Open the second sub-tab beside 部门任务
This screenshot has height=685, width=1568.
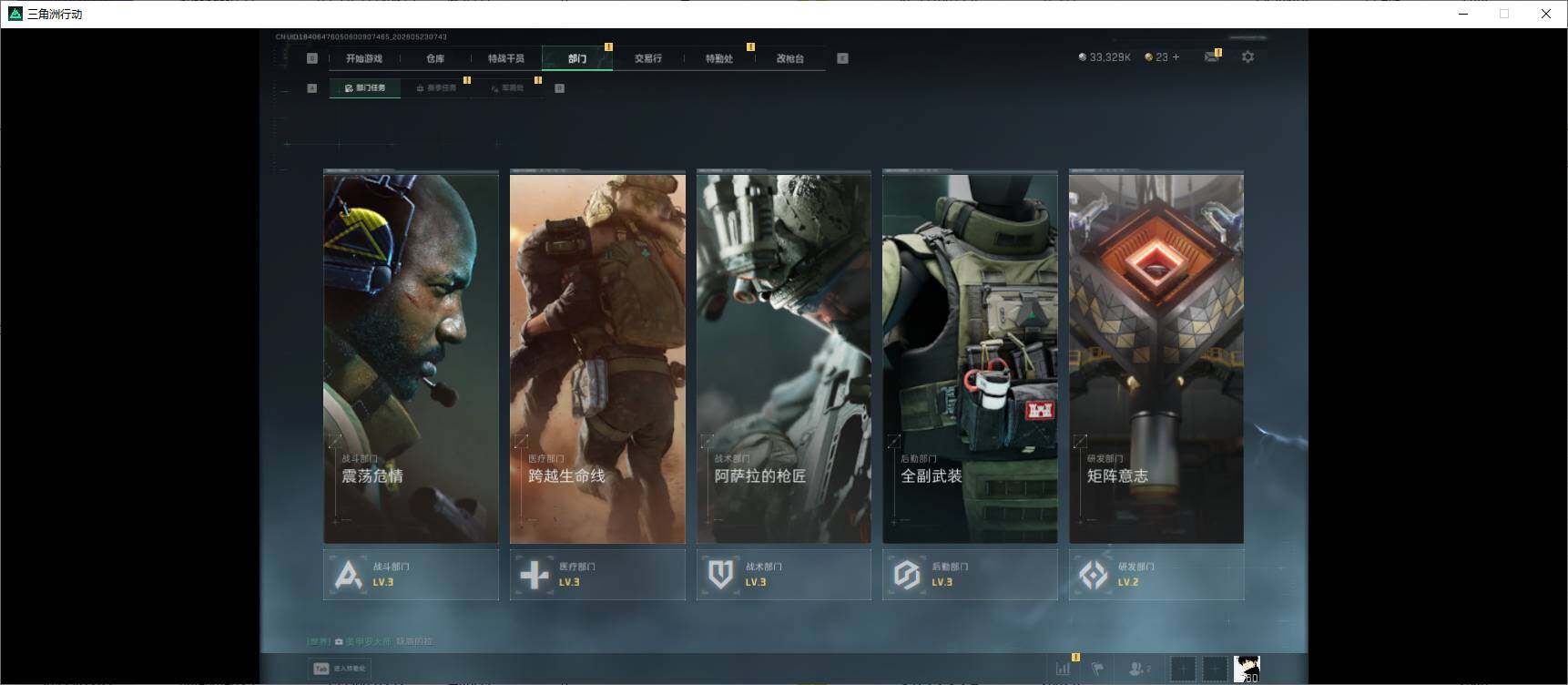point(436,88)
